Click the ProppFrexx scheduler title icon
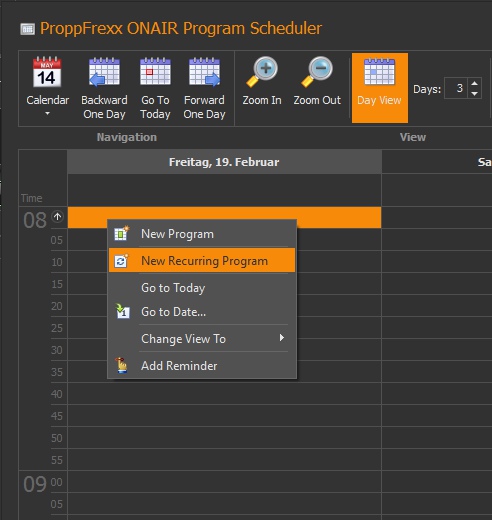The image size is (492, 520). [x=27, y=29]
